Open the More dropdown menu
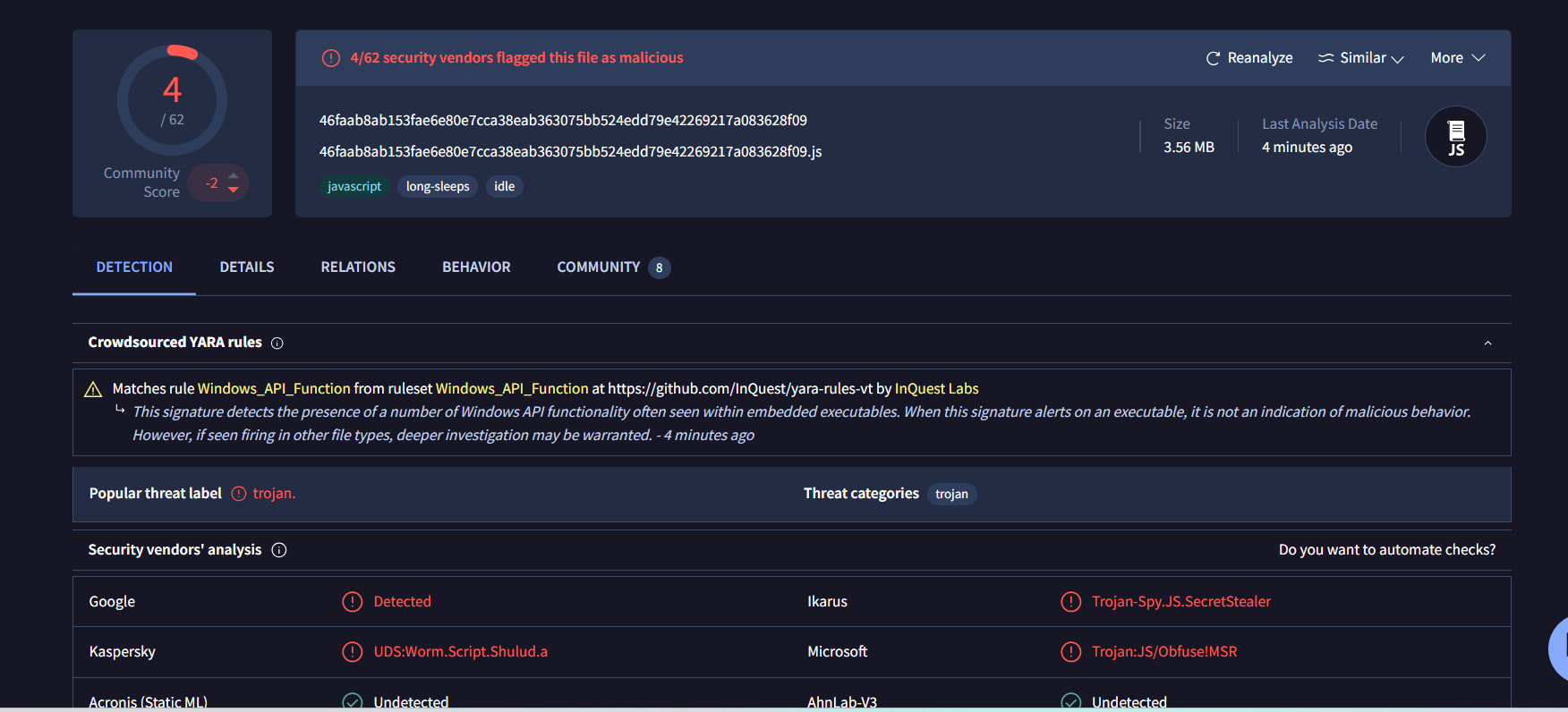This screenshot has height=712, width=1568. 1458,58
